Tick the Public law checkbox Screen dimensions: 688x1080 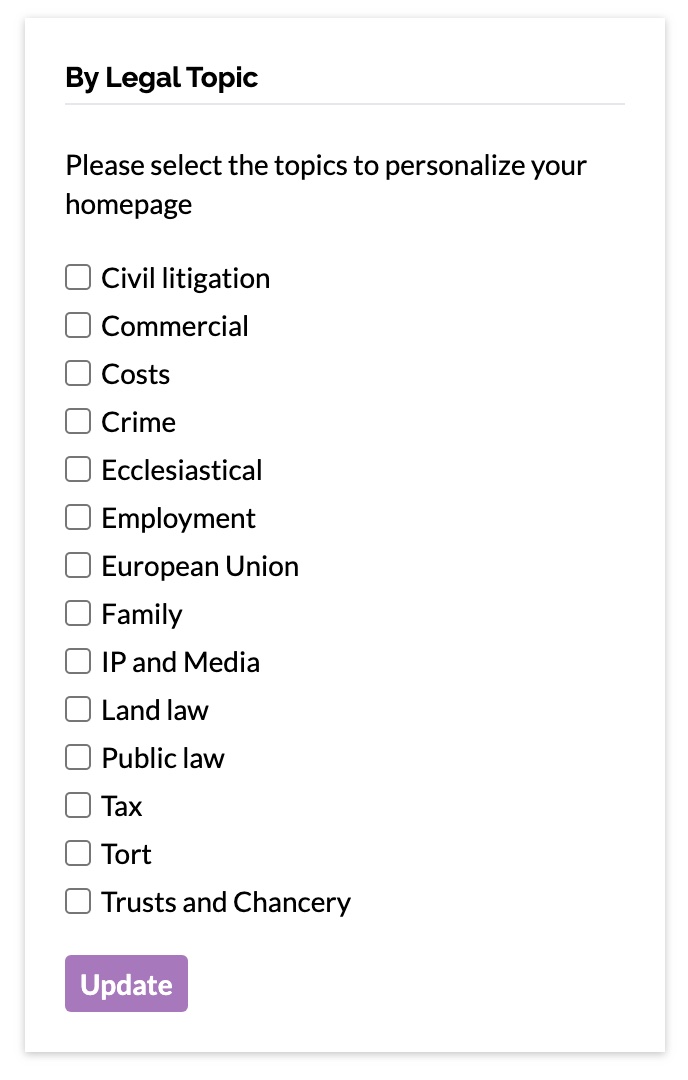tap(78, 757)
